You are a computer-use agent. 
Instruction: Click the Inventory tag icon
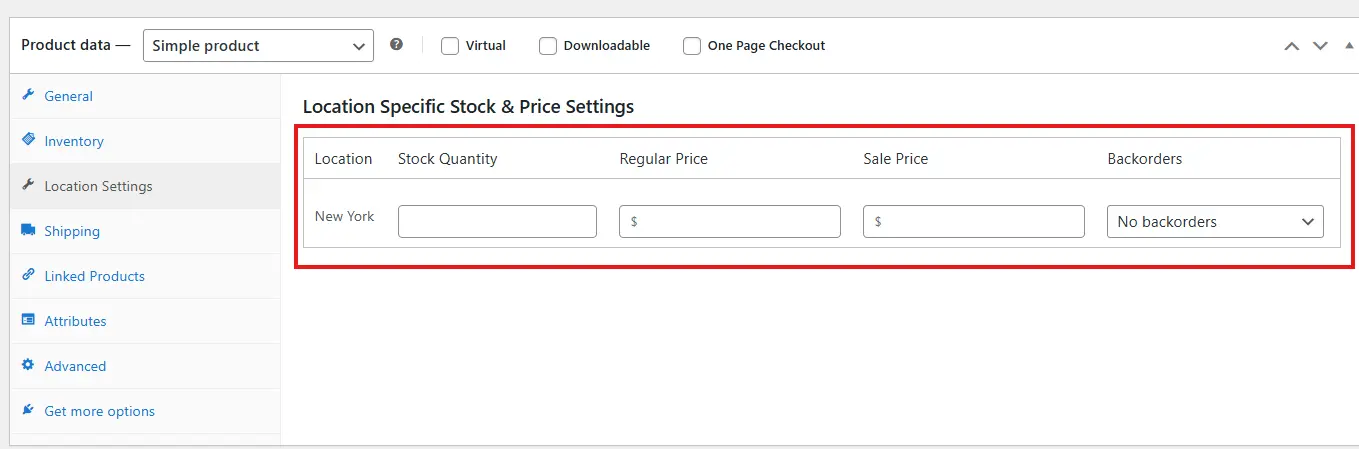coord(28,141)
